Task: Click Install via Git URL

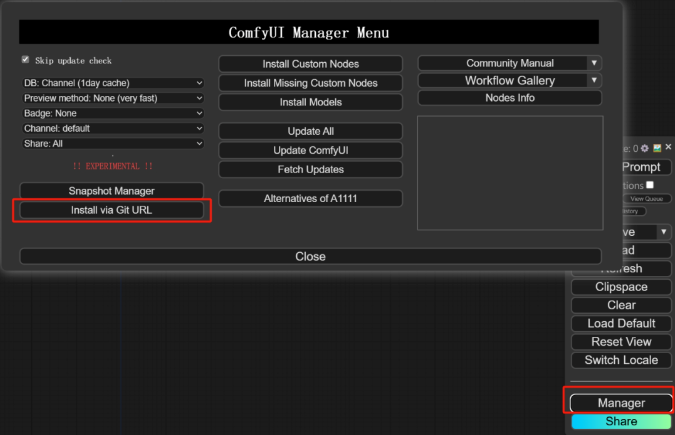Action: (x=111, y=210)
